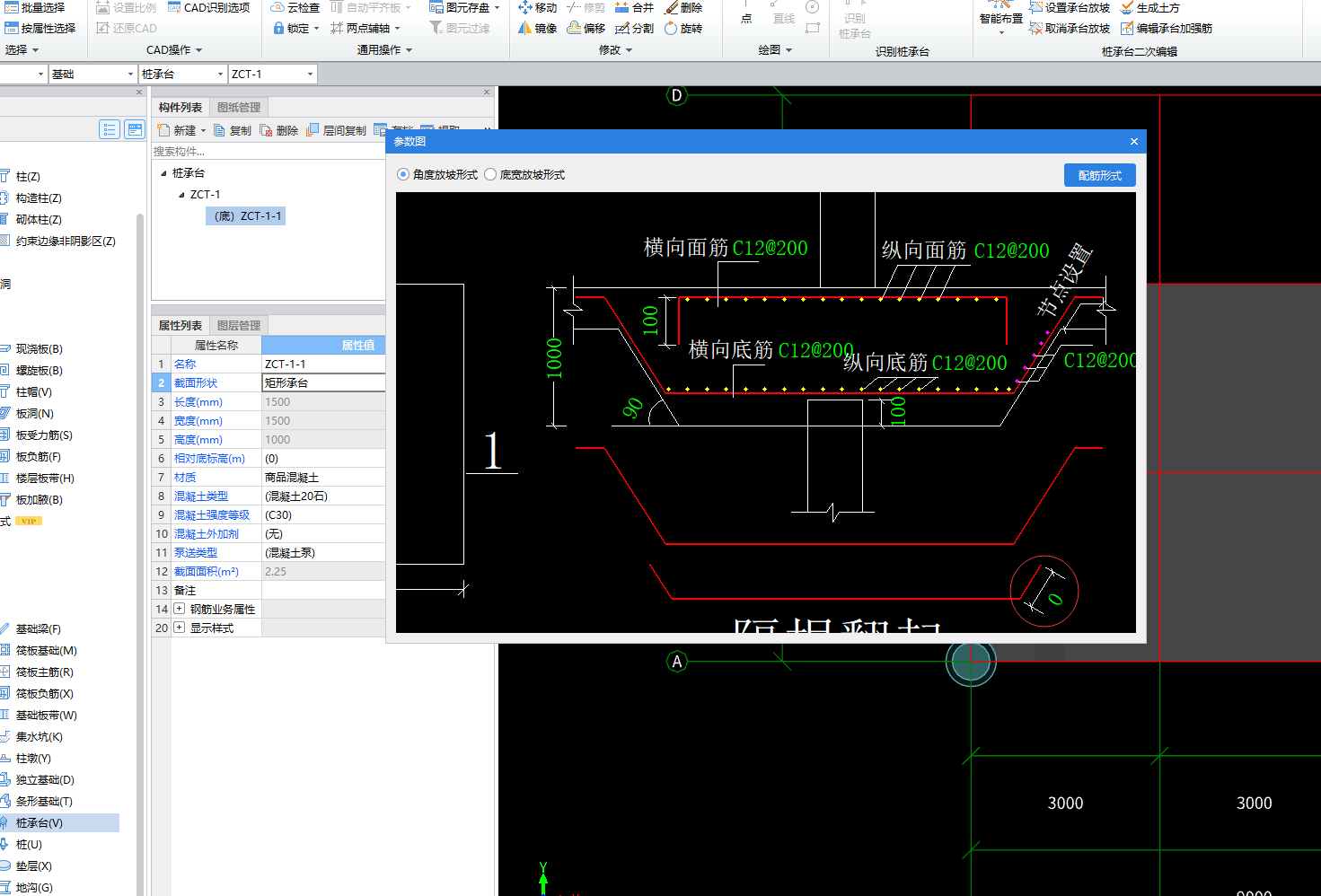This screenshot has height=896, width=1321.
Task: Click the 图元存盘 save elements icon
Action: tap(436, 7)
